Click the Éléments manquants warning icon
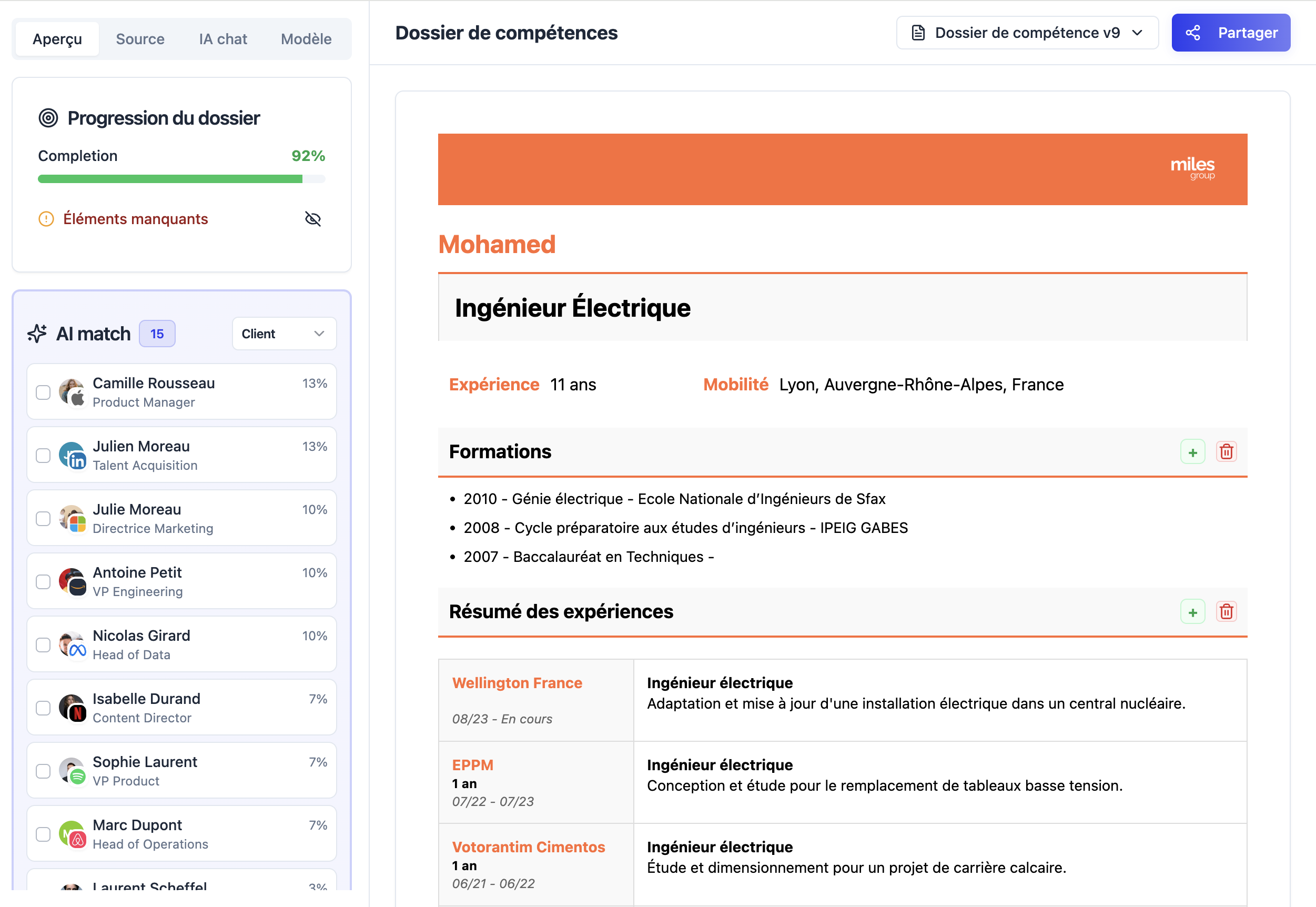 tap(46, 219)
